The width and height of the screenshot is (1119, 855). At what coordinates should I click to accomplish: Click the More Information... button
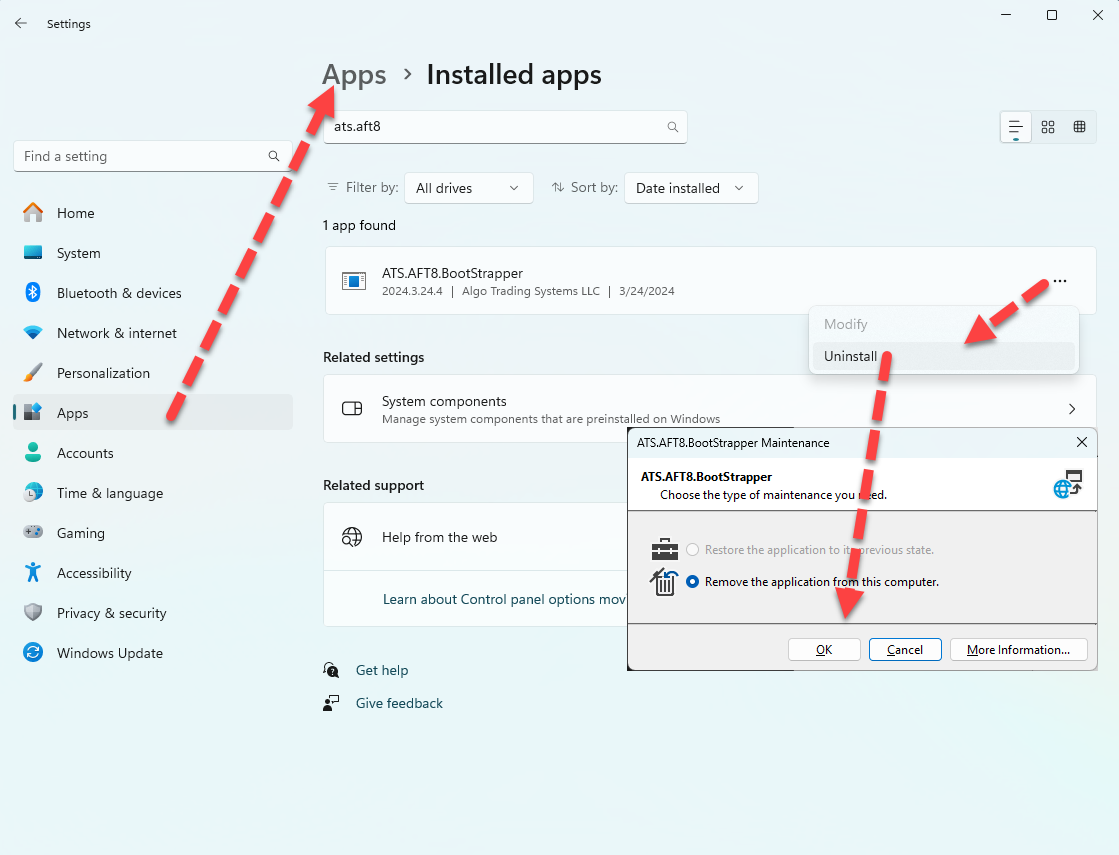point(1018,649)
